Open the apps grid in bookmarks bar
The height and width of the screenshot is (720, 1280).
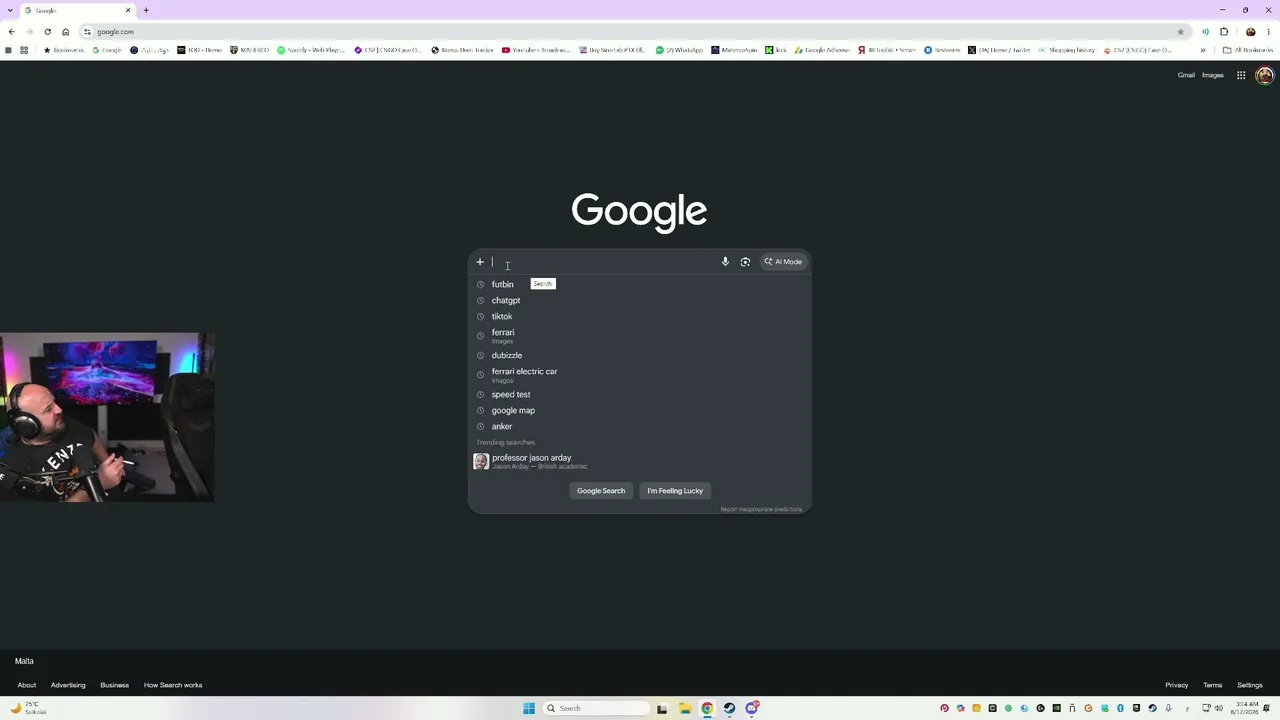(24, 50)
